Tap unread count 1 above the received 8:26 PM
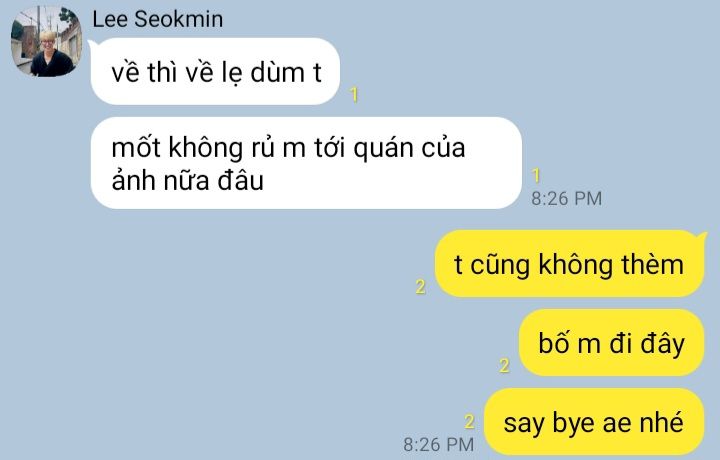The height and width of the screenshot is (460, 720). point(536,175)
